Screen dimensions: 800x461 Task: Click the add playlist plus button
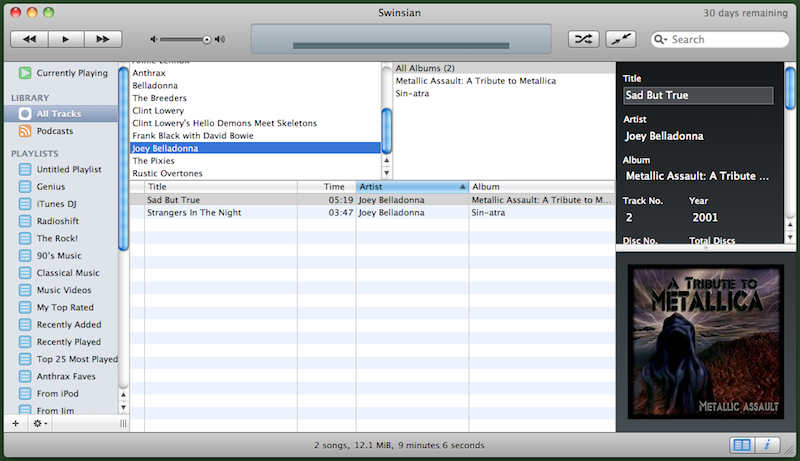point(15,424)
